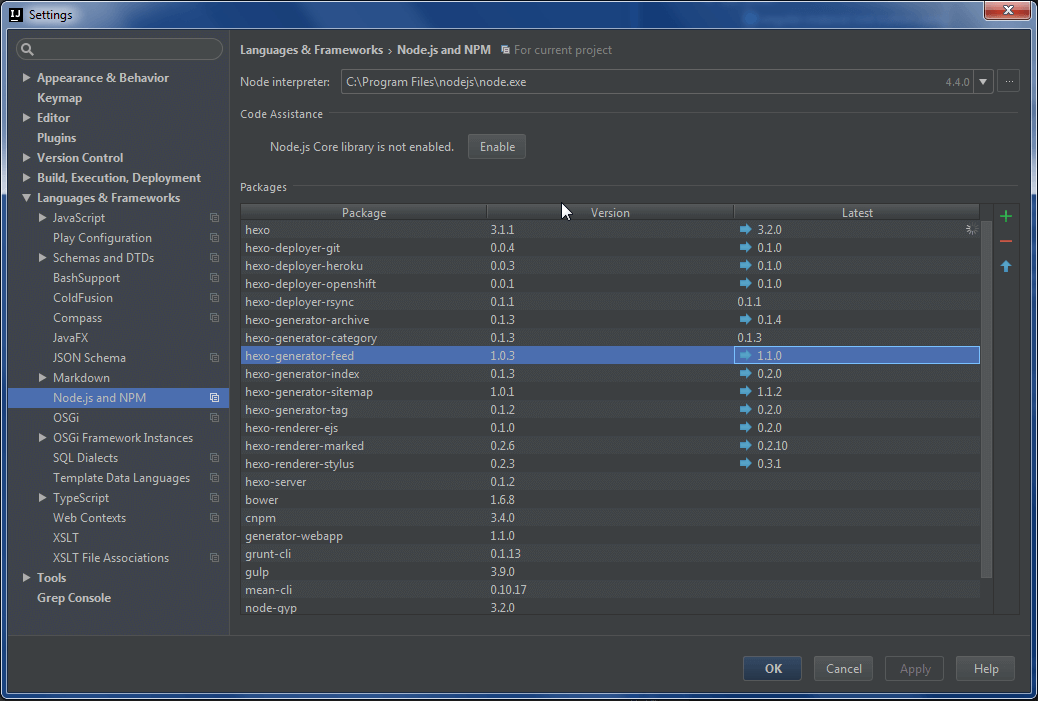The width and height of the screenshot is (1038, 701).
Task: Expand Build, Execution, Deployment section
Action: pyautogui.click(x=26, y=177)
